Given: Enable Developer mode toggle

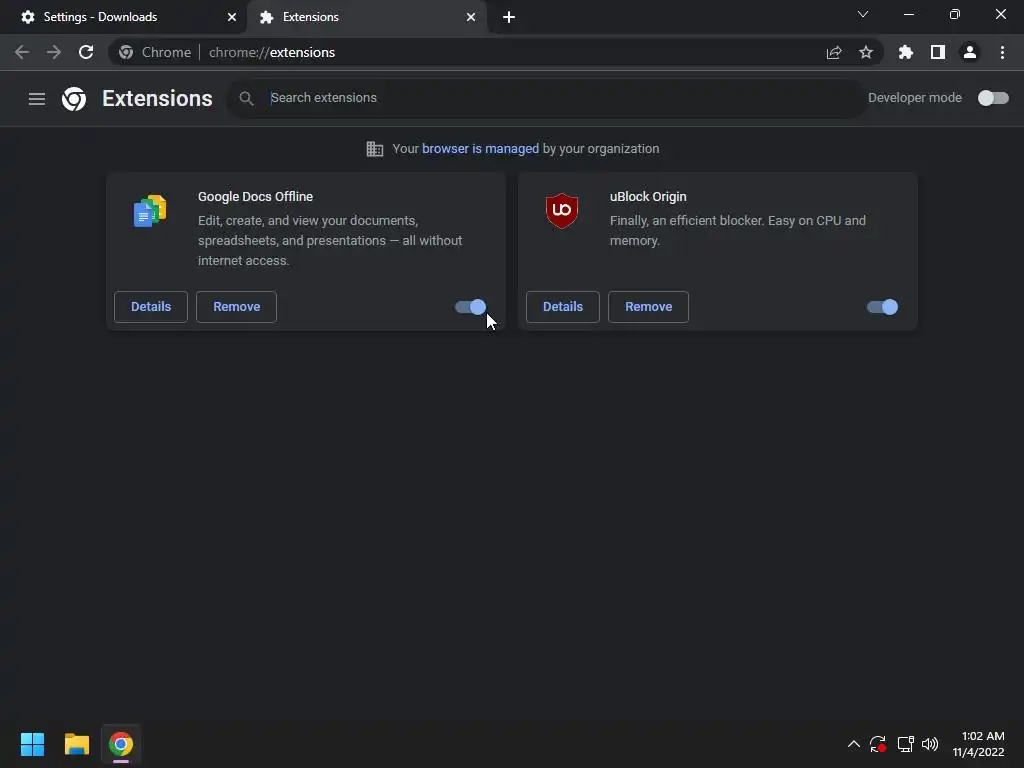Looking at the screenshot, I should [993, 98].
